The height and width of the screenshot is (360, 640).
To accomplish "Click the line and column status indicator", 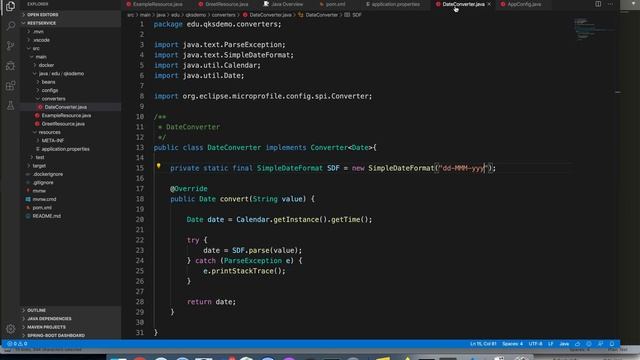I will 483,344.
